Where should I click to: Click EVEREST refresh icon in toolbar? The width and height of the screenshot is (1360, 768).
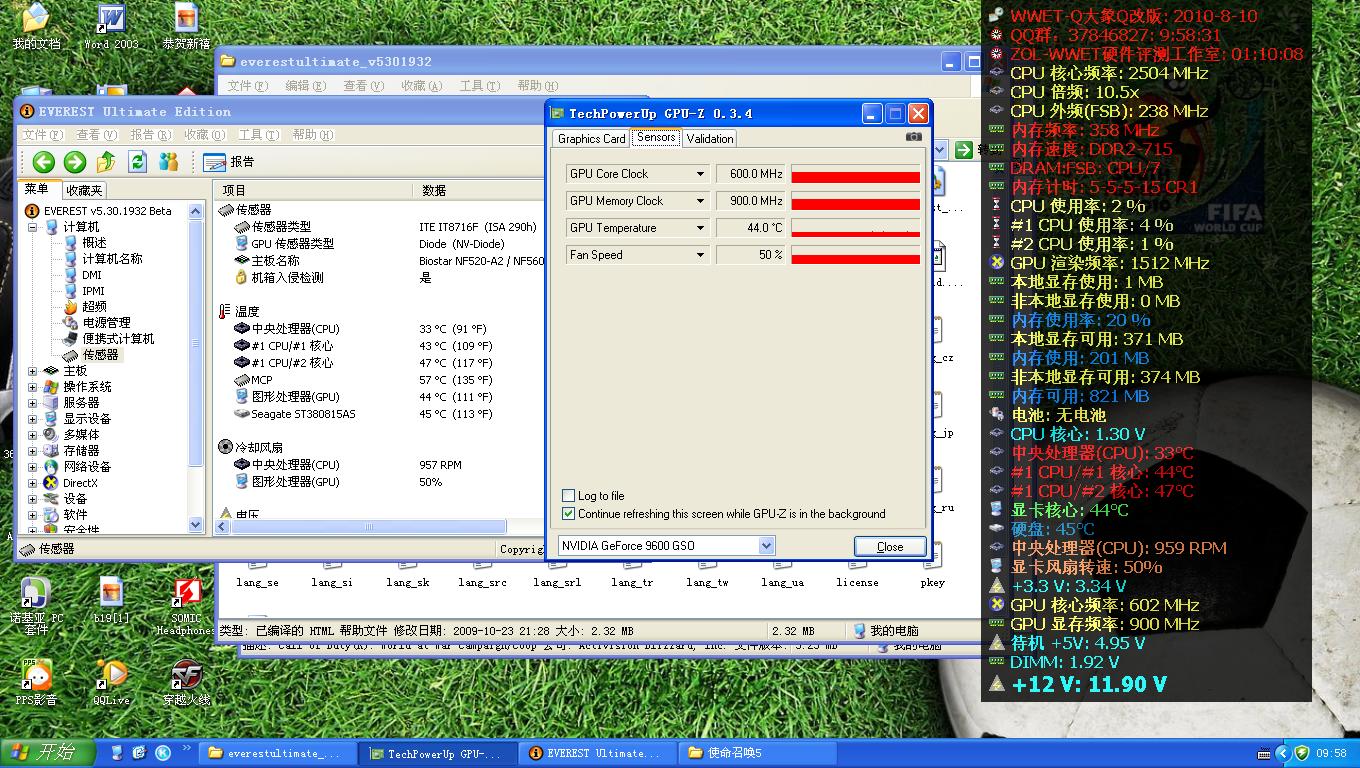point(138,162)
